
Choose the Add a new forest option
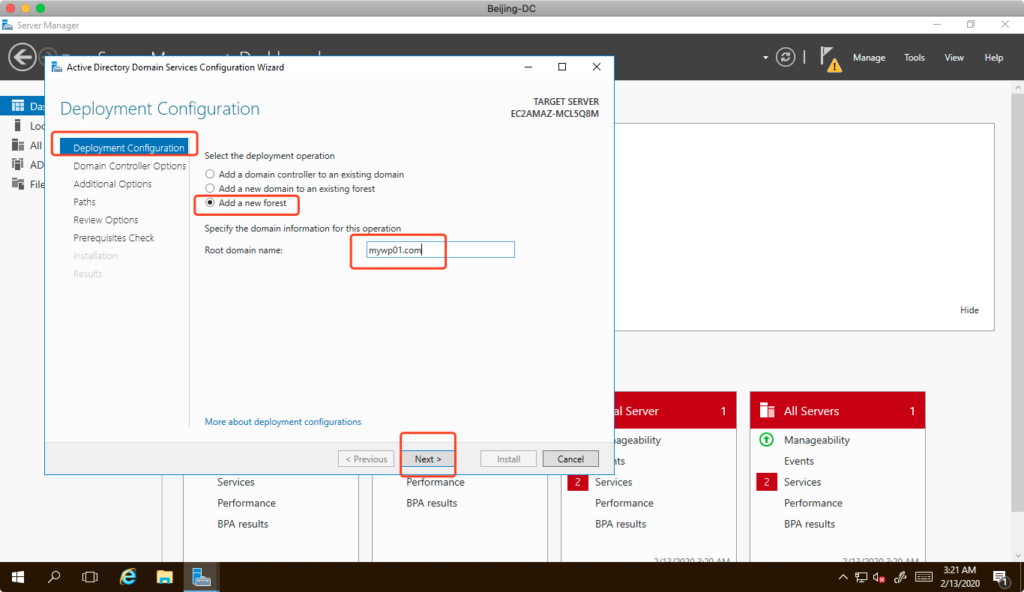tap(210, 203)
